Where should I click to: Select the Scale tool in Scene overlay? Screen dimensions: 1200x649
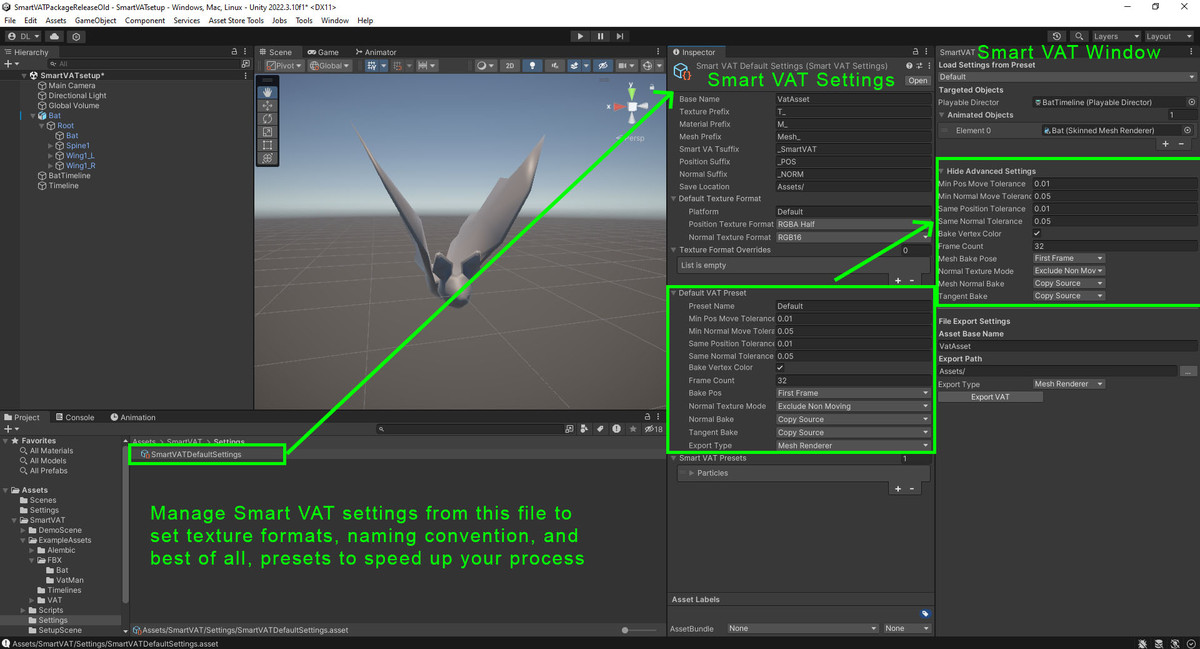(267, 132)
